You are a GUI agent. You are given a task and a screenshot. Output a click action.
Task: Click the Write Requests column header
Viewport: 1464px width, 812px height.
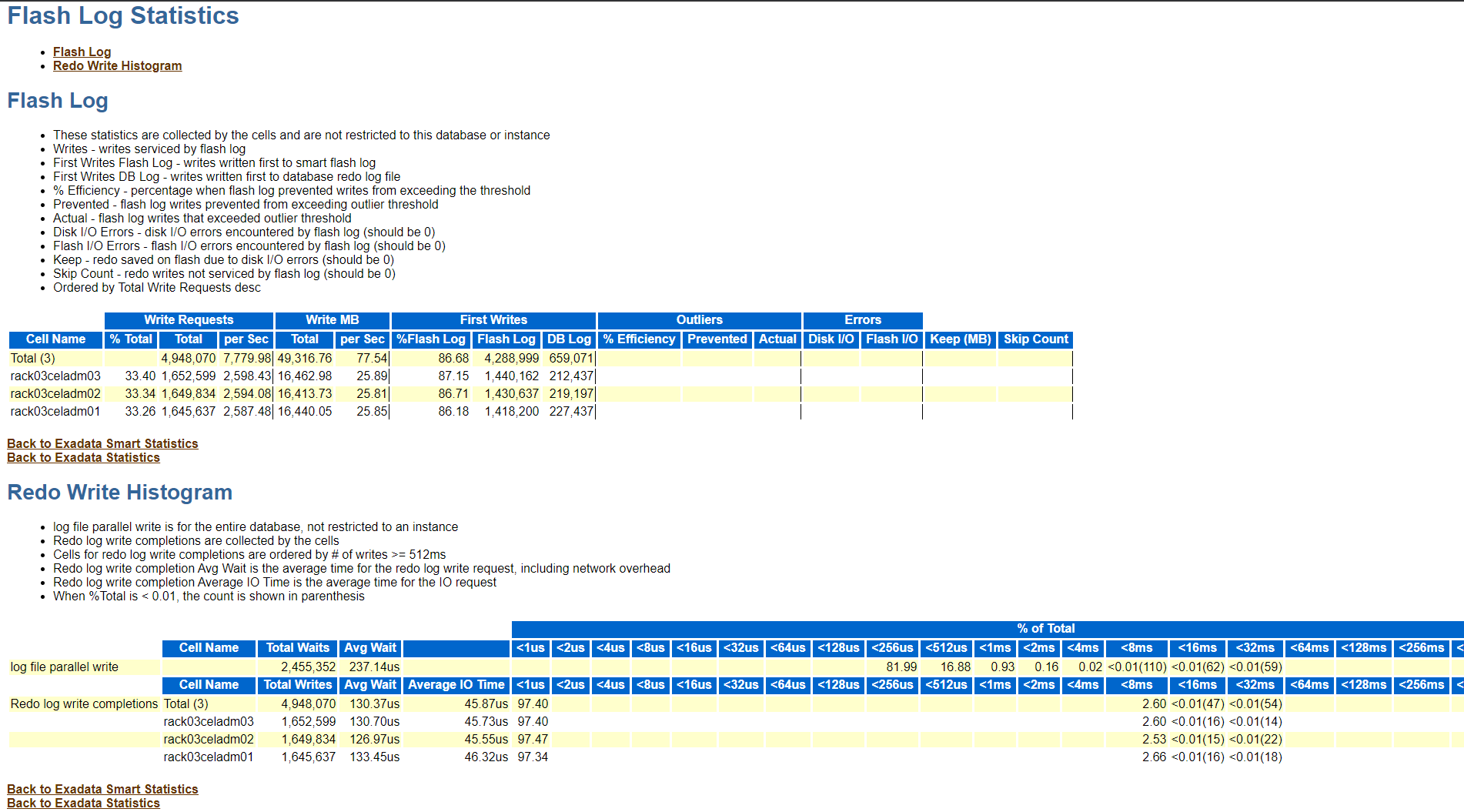click(189, 319)
